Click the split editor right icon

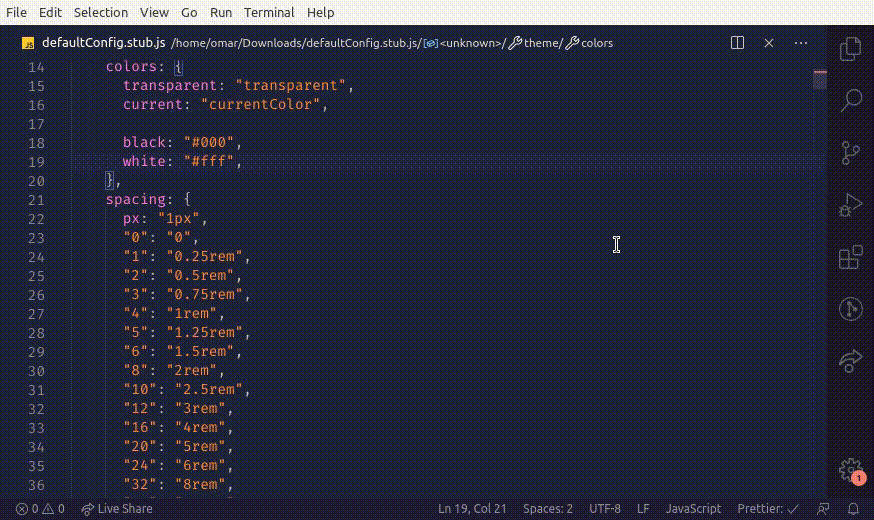click(737, 43)
